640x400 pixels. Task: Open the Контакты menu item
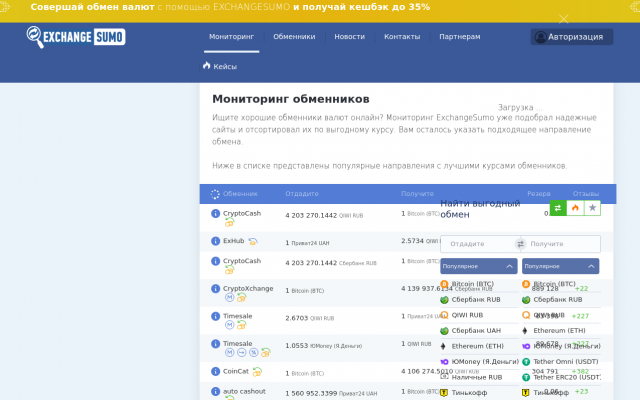[402, 37]
